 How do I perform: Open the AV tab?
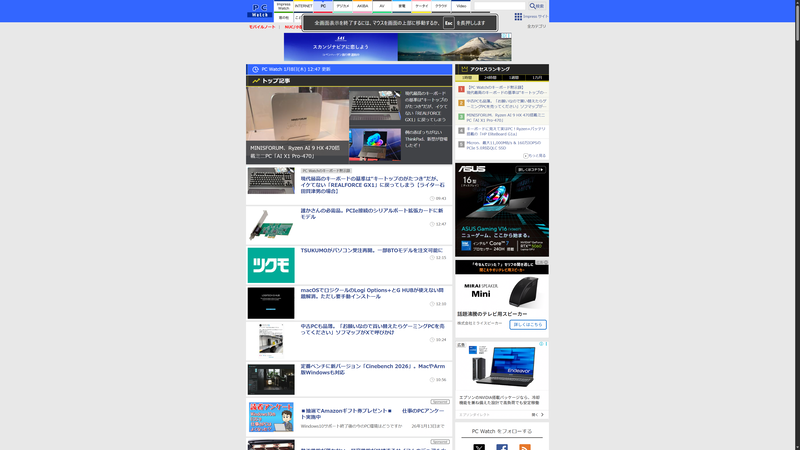(382, 6)
